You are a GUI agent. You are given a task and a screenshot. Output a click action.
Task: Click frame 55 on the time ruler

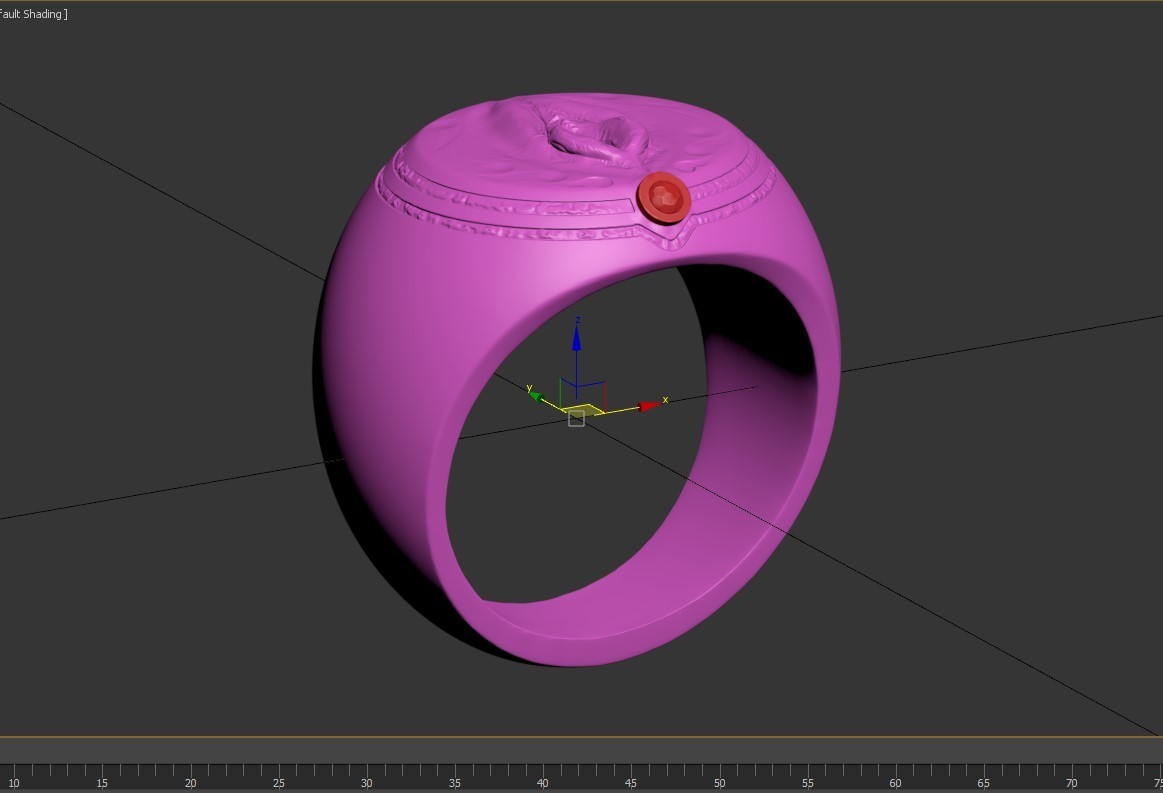(x=806, y=783)
